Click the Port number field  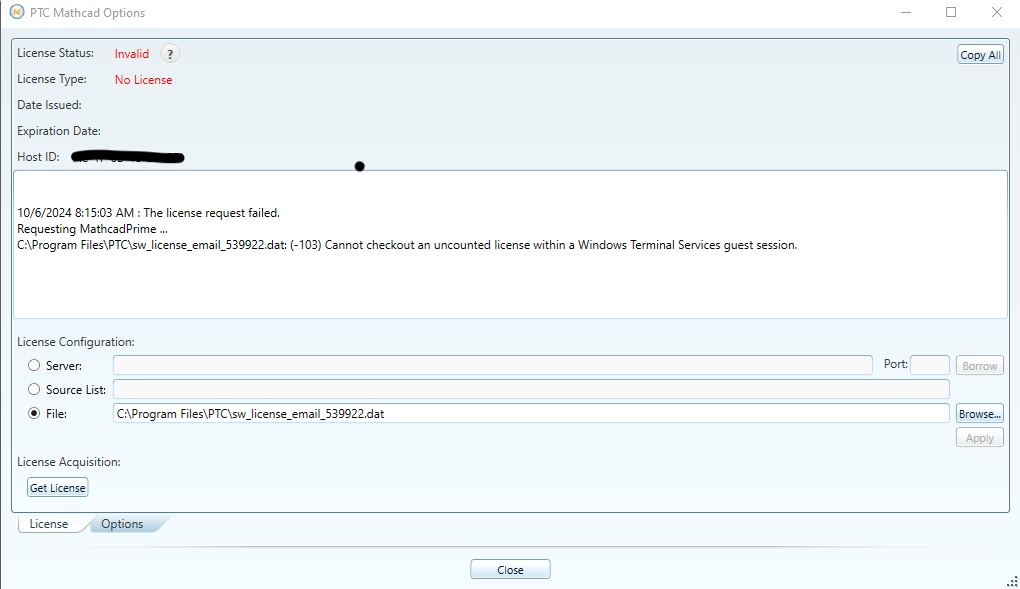click(929, 365)
